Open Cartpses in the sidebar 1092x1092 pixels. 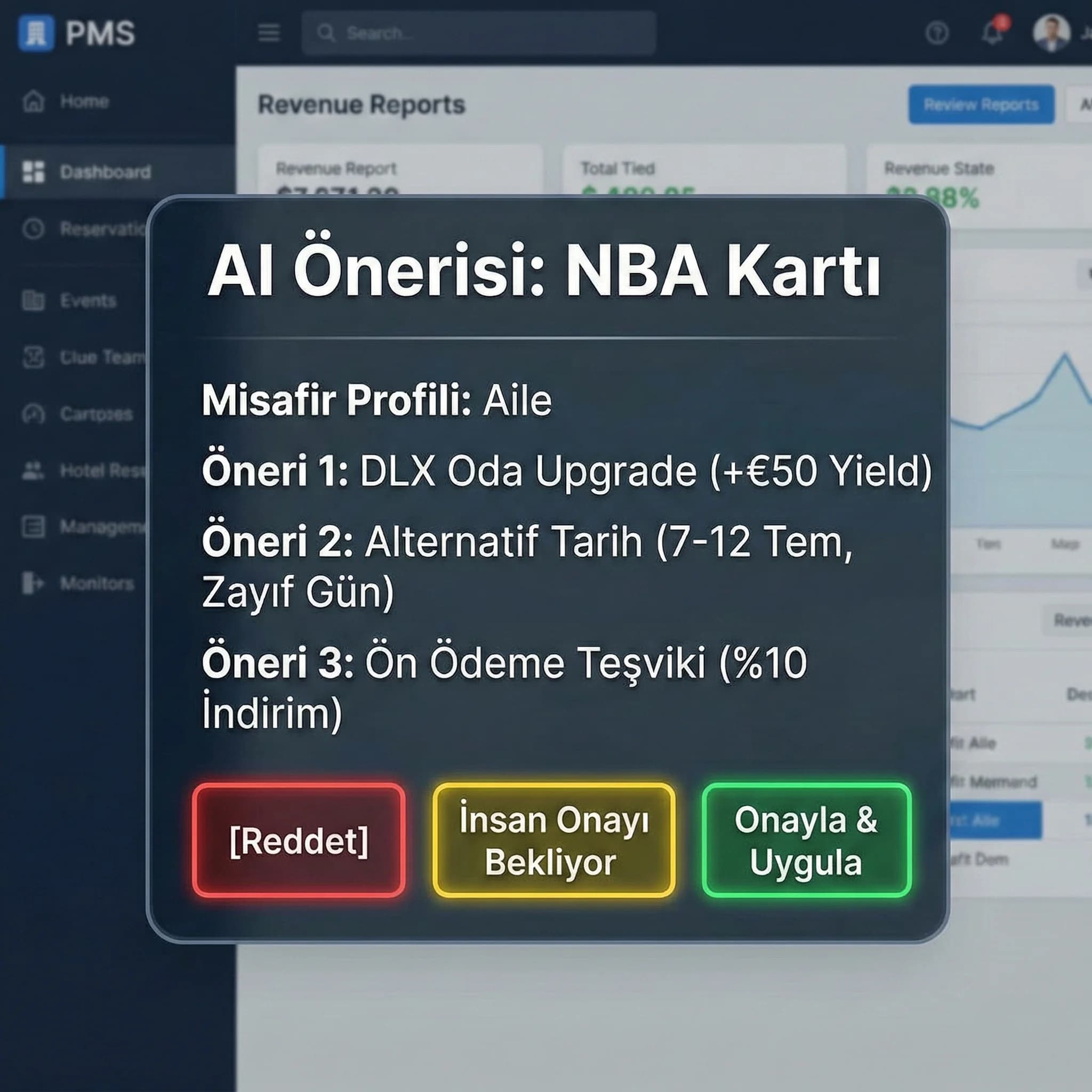[x=97, y=414]
